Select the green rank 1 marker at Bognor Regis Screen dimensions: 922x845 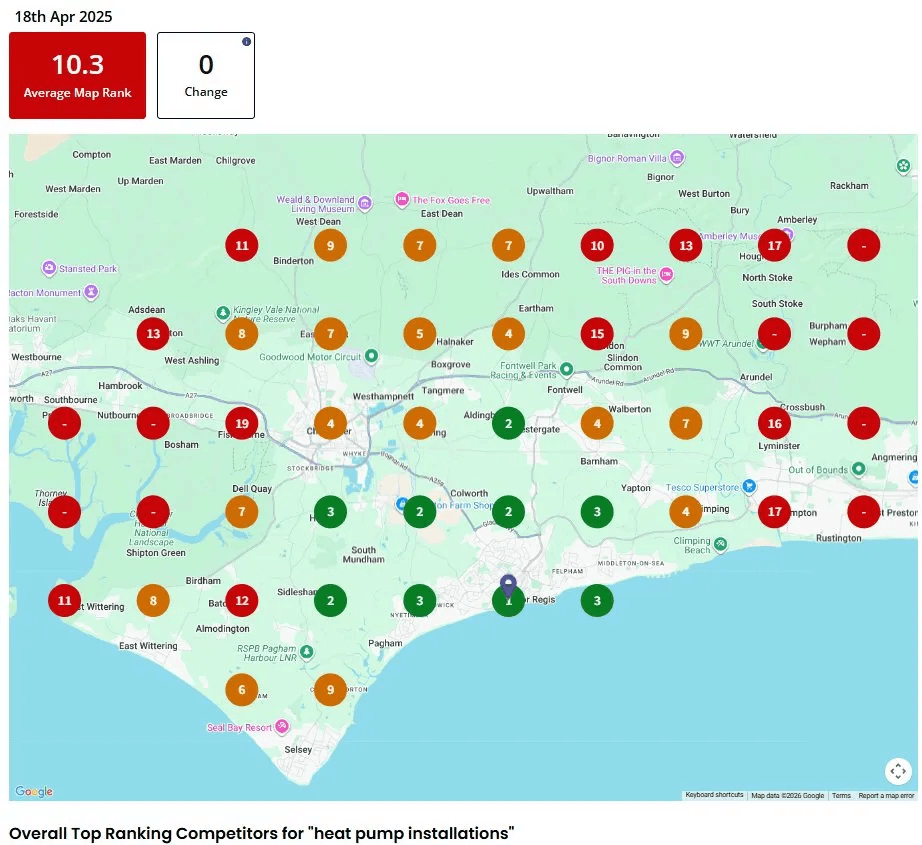[508, 600]
